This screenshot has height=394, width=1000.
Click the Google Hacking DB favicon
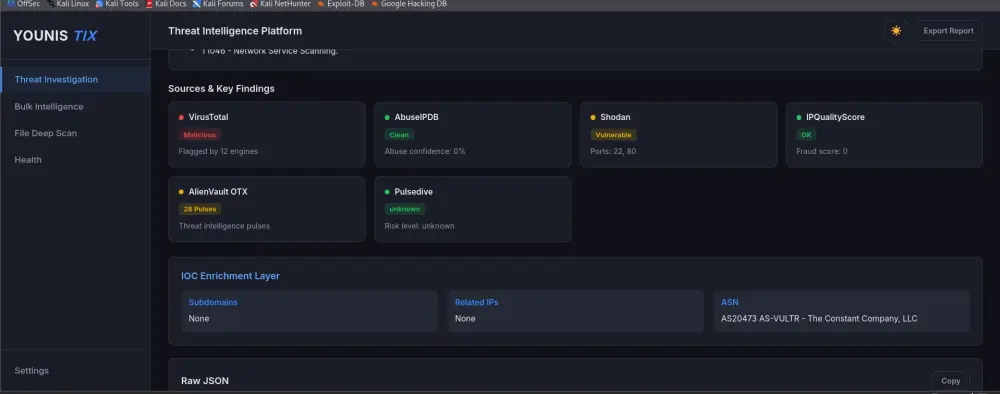(x=374, y=4)
